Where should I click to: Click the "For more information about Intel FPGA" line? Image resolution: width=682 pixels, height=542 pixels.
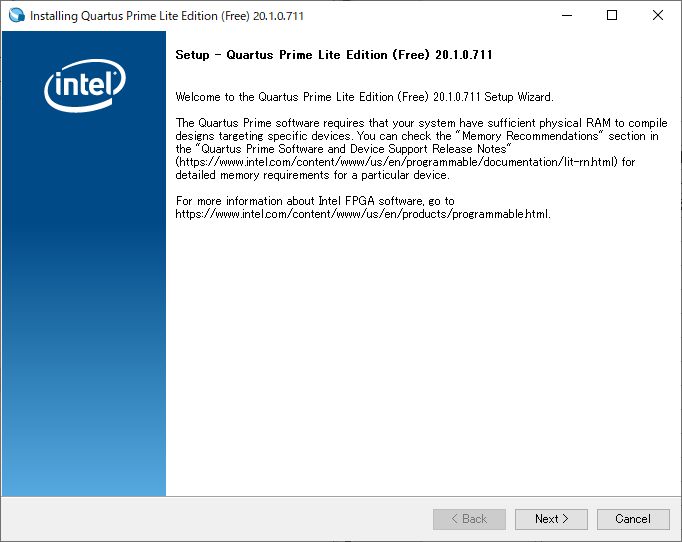point(314,201)
